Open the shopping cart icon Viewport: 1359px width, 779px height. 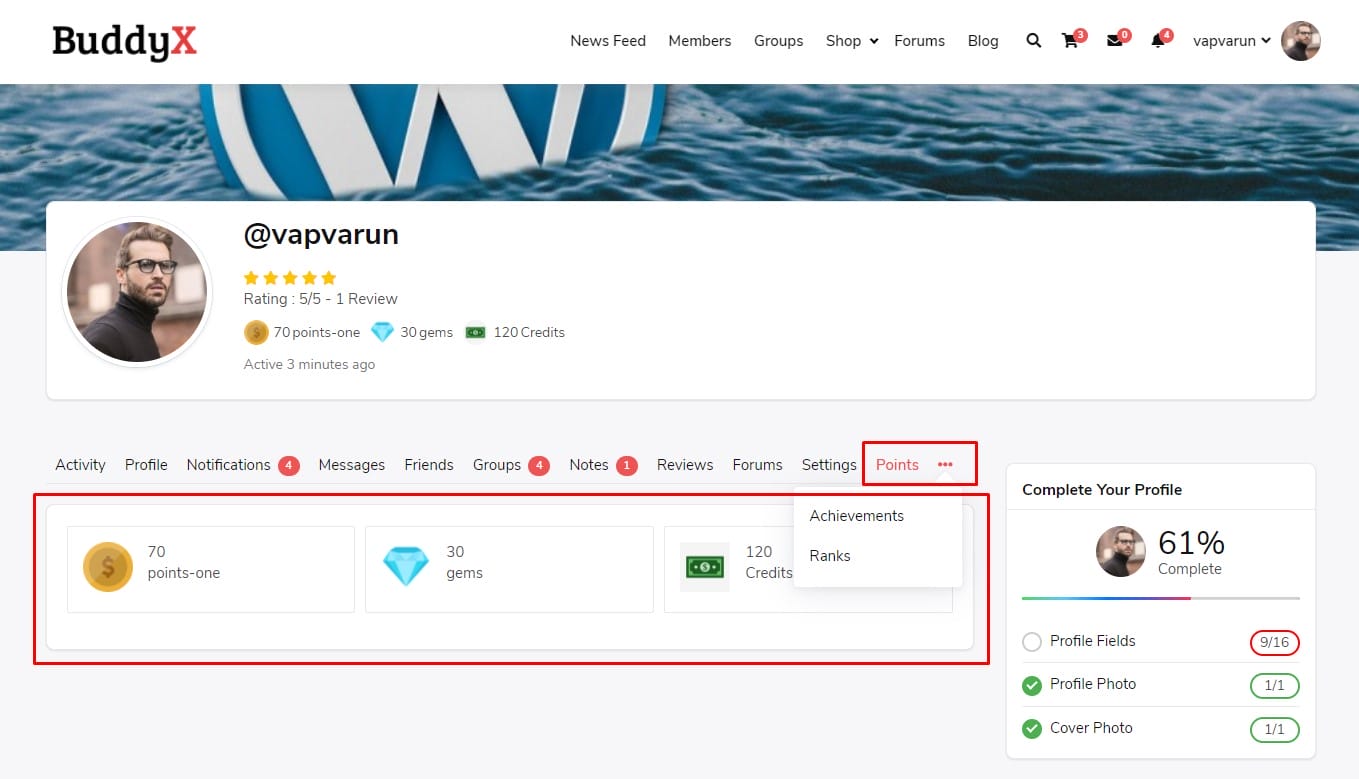1070,41
